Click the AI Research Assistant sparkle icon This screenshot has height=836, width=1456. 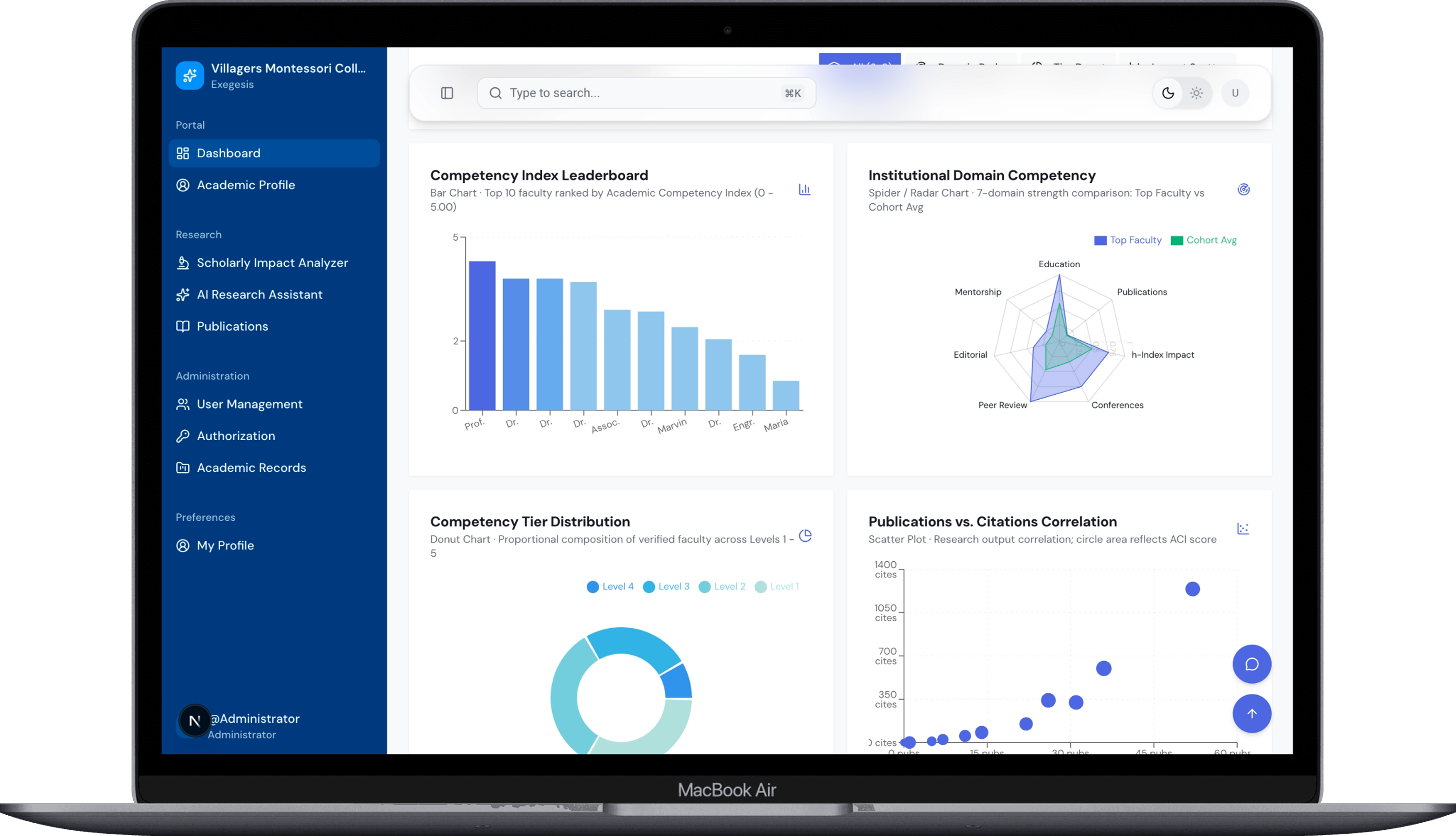coord(182,295)
